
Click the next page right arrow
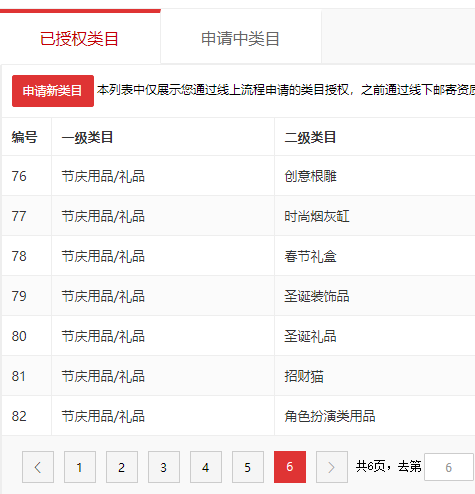[x=332, y=467]
